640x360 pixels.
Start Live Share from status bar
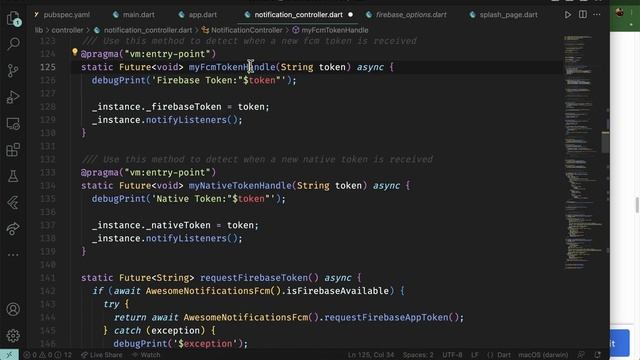click(x=102, y=355)
